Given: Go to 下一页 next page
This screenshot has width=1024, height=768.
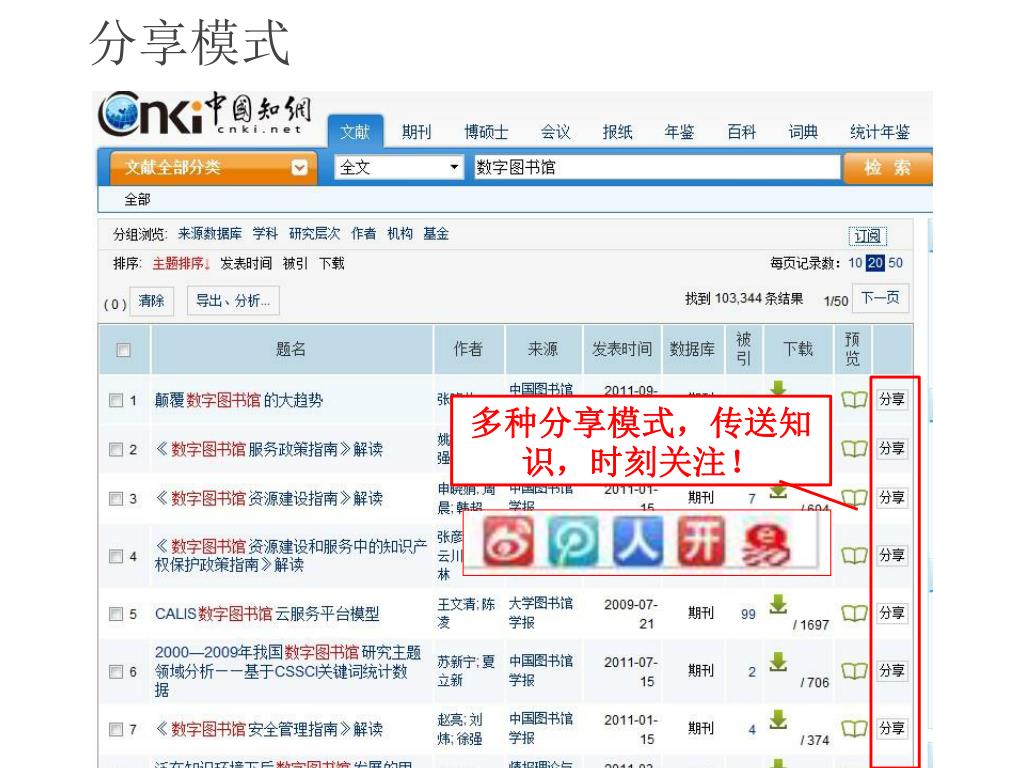Looking at the screenshot, I should coord(880,298).
